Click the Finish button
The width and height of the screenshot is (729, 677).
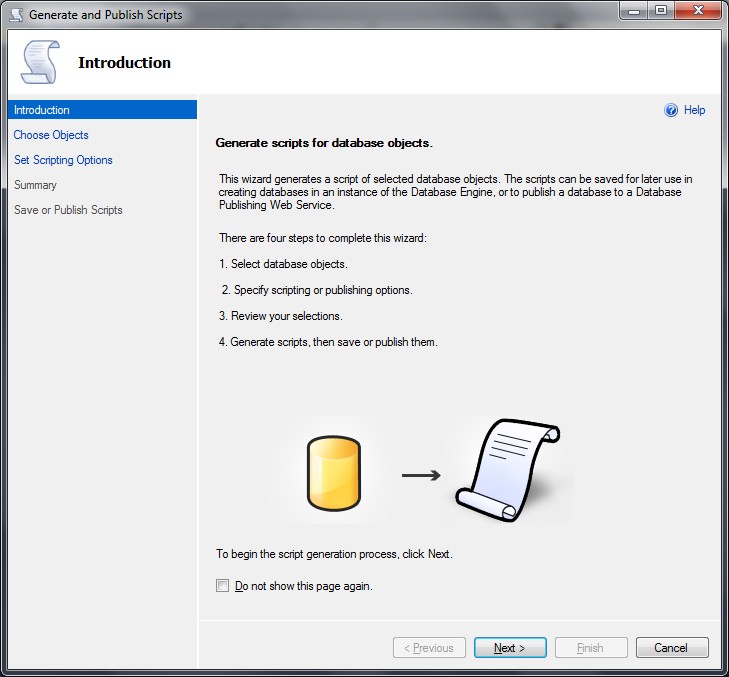coord(591,648)
